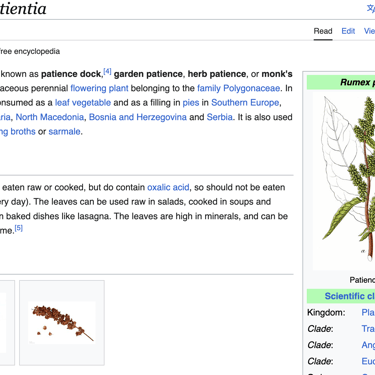Open the sarmale link
The image size is (375, 375).
64,132
